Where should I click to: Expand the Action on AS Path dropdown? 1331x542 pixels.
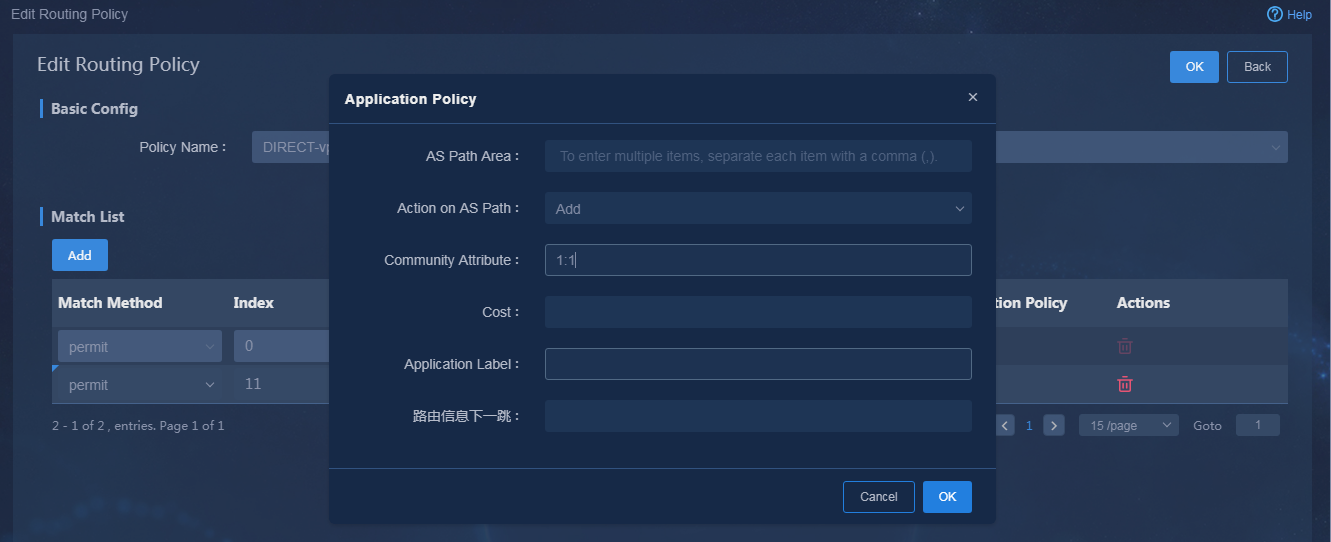(x=758, y=208)
